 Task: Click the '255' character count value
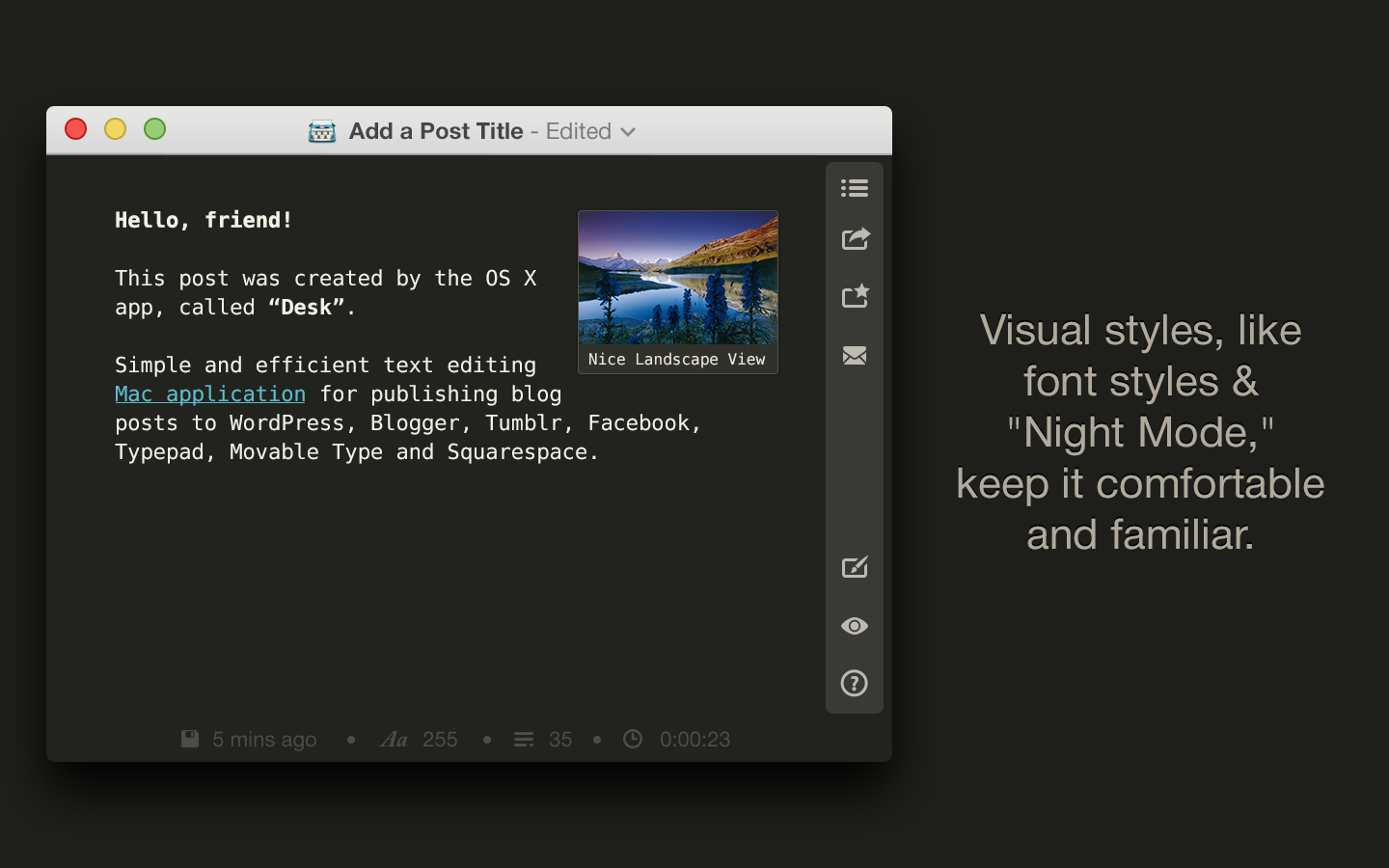(x=440, y=740)
